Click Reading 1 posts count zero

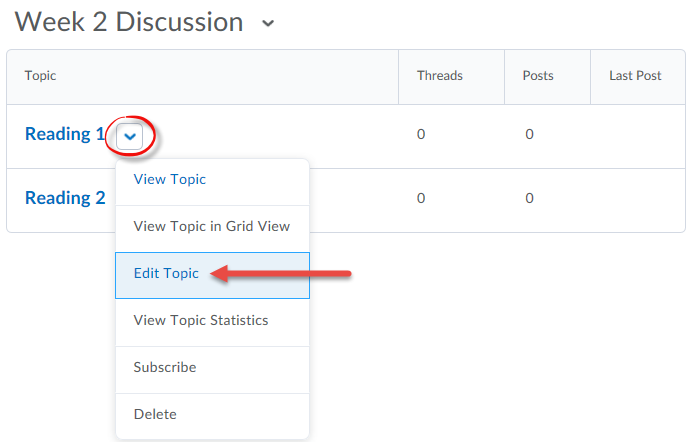pos(529,134)
